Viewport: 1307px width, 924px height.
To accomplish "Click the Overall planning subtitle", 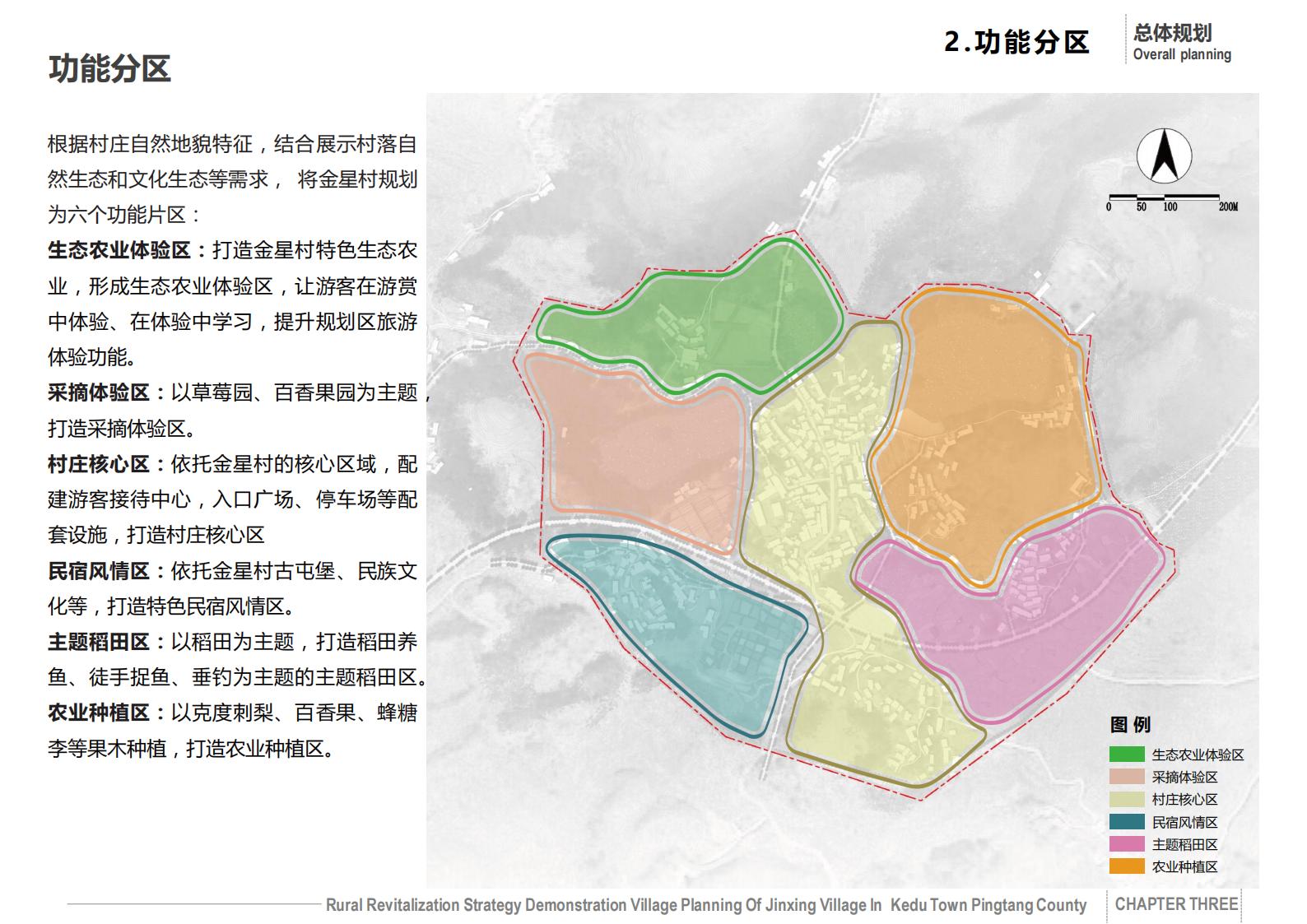I will click(1182, 54).
